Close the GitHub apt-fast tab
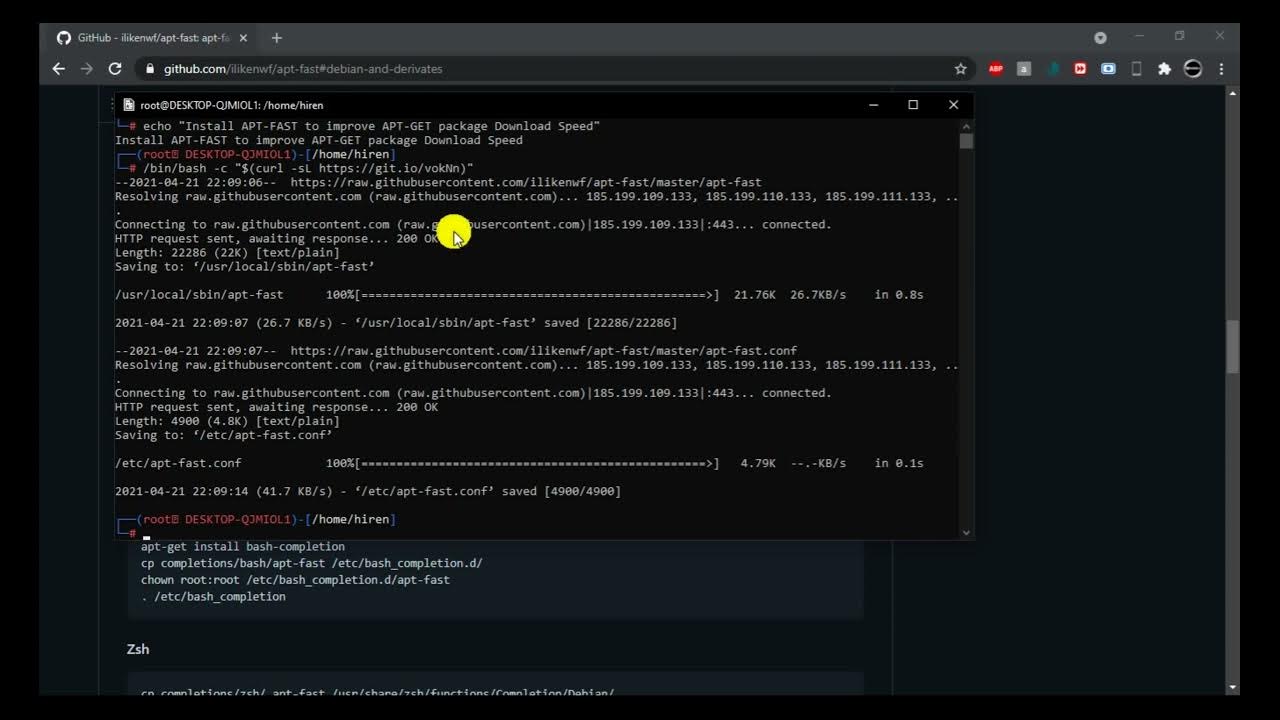Image resolution: width=1280 pixels, height=720 pixels. coord(243,38)
